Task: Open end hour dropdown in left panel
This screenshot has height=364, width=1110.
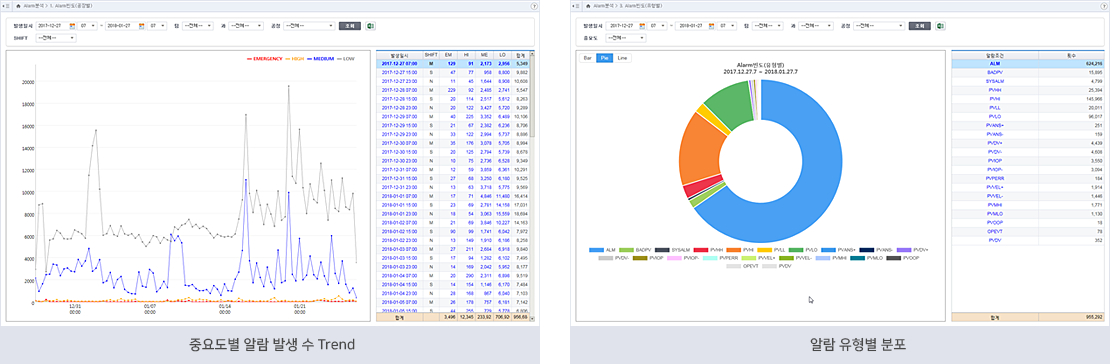Action: tap(157, 25)
